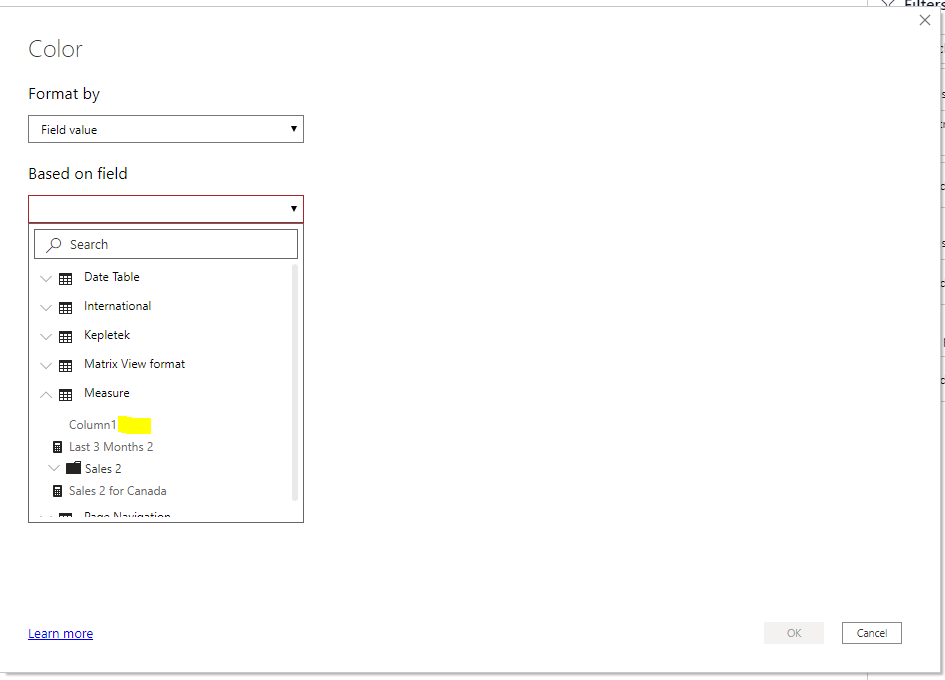Screen dimensions: 945x680
Task: Click the Kepletek table icon
Action: pos(66,336)
